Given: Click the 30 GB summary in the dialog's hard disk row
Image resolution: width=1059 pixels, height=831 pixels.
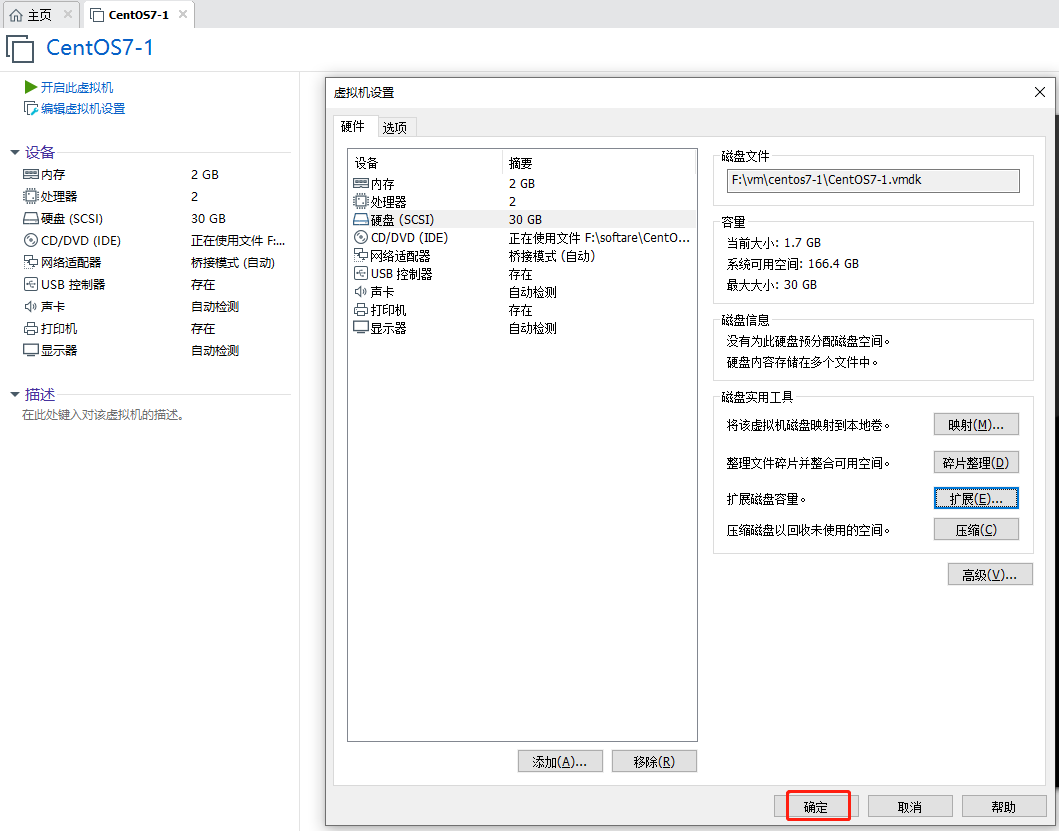Looking at the screenshot, I should coord(525,220).
